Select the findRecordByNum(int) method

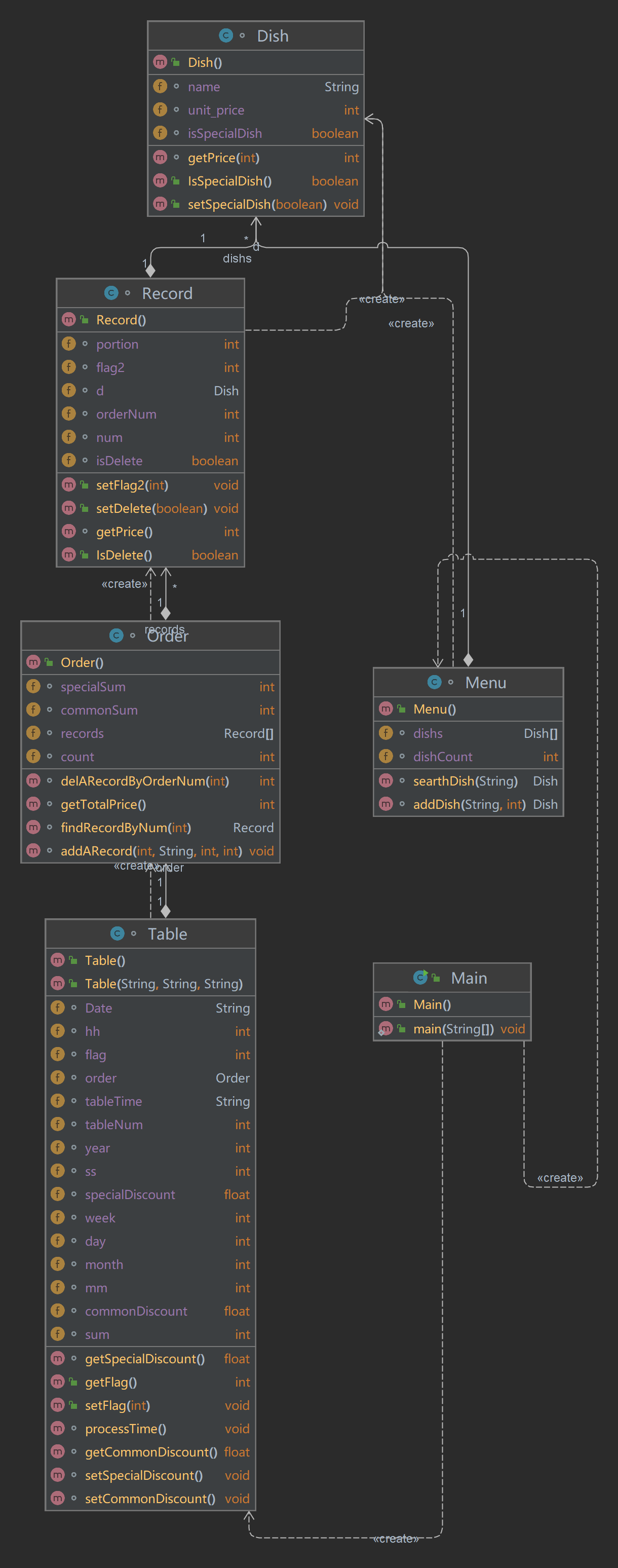[x=150, y=827]
